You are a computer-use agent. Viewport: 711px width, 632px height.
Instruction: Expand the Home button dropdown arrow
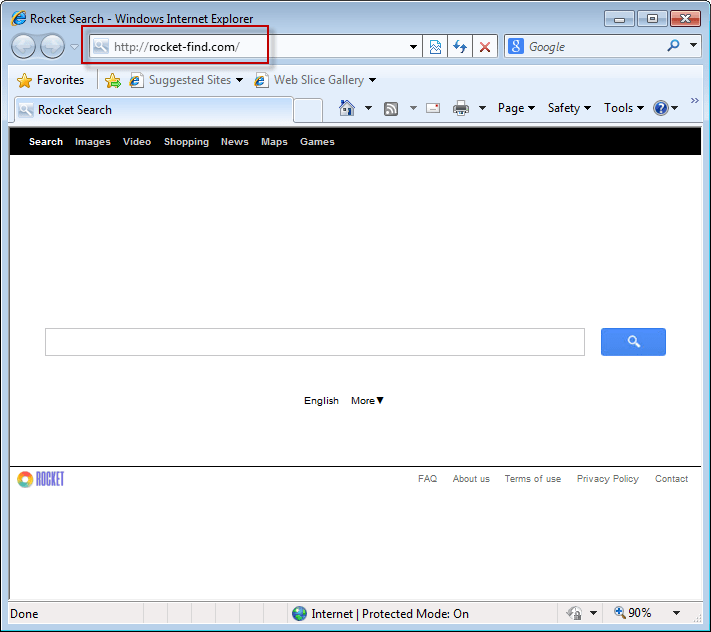368,108
